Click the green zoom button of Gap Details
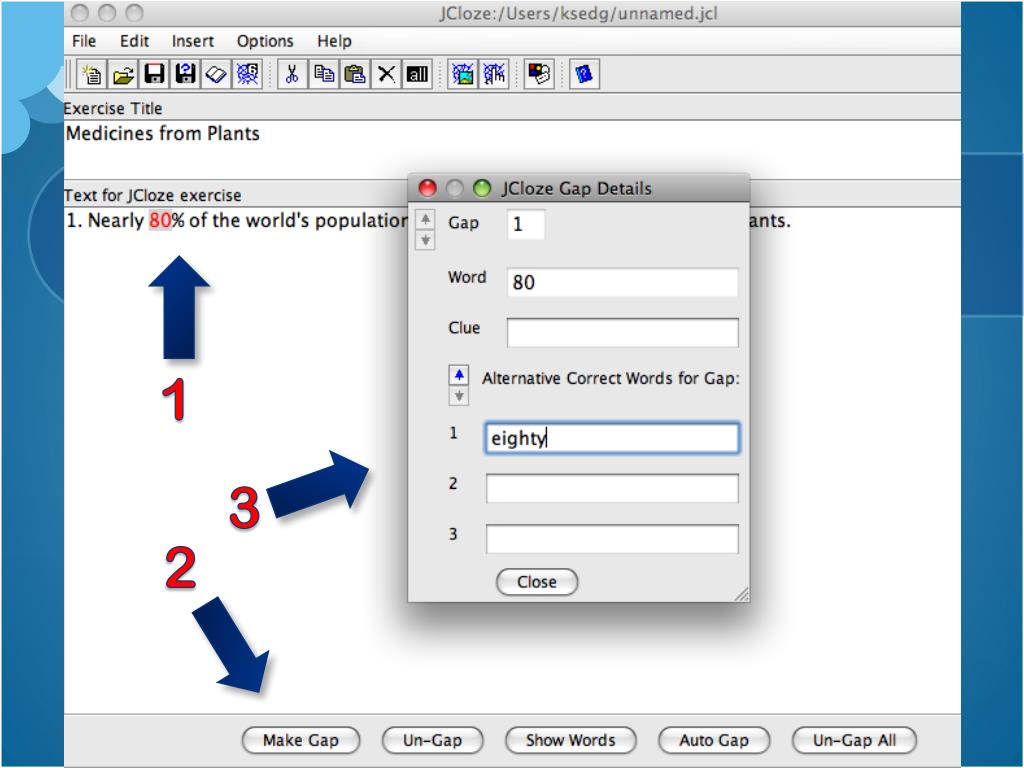Viewport: 1024px width, 768px height. (x=482, y=188)
